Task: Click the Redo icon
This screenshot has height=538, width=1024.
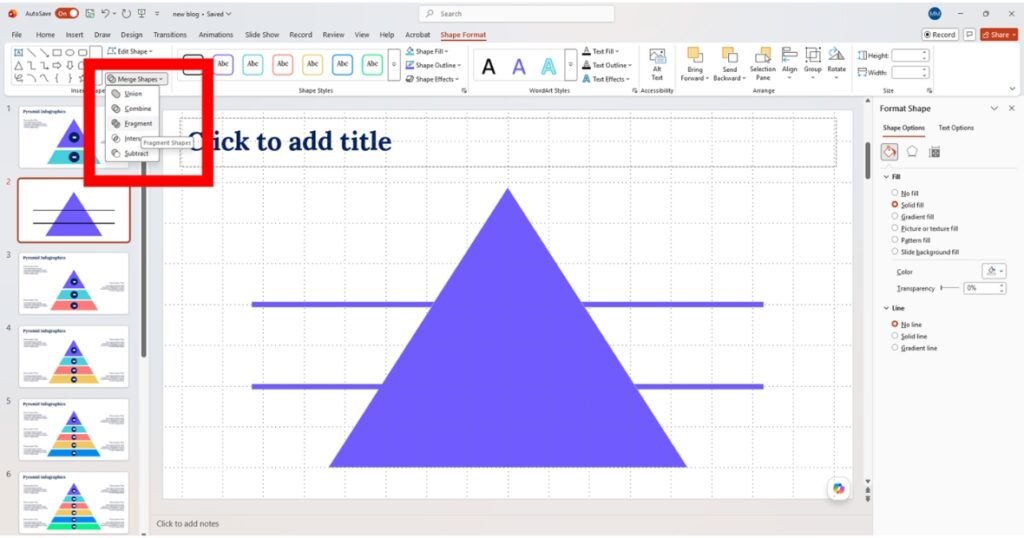Action: (x=127, y=13)
